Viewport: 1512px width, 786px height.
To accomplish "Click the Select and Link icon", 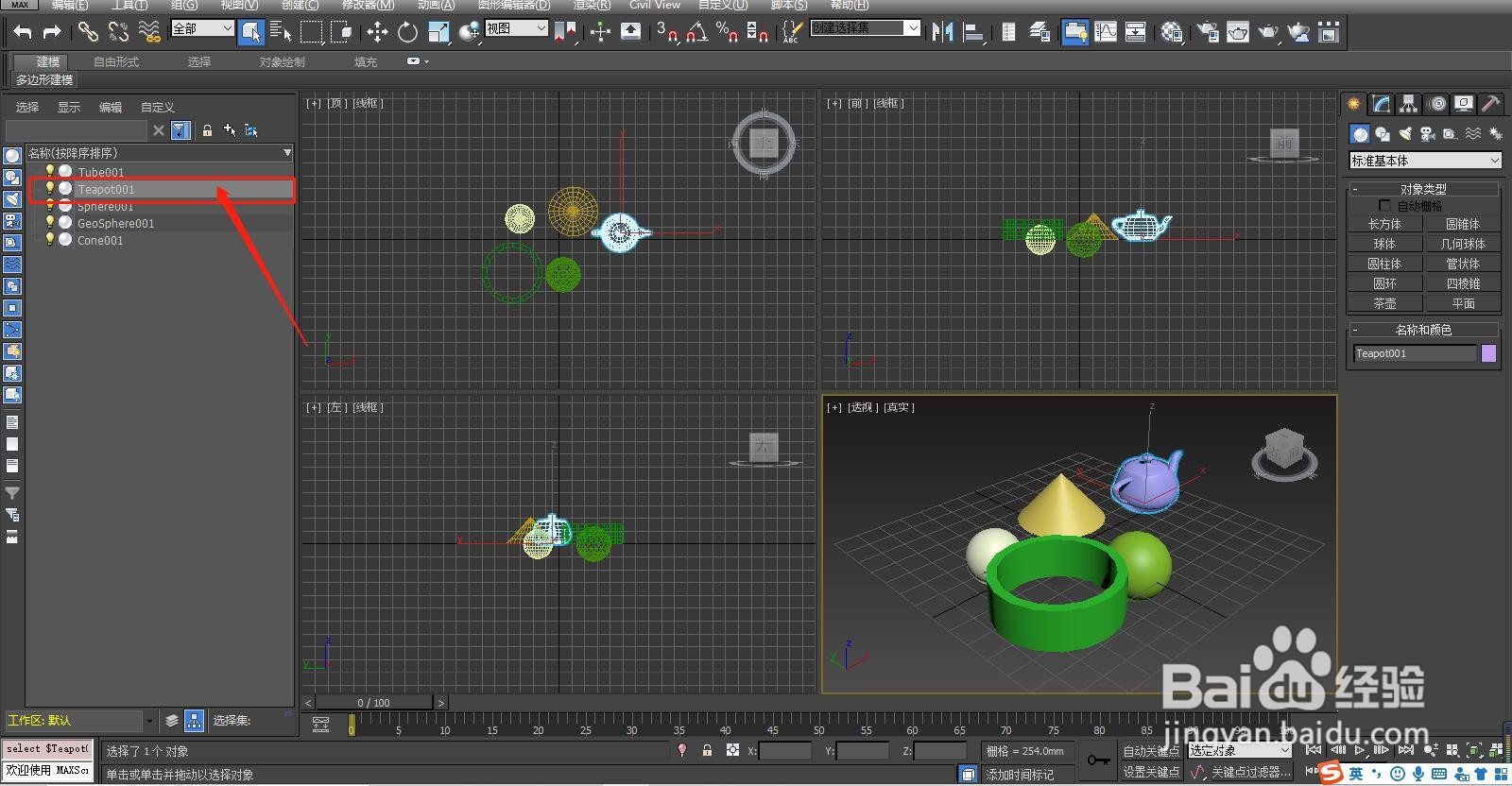I will [87, 32].
